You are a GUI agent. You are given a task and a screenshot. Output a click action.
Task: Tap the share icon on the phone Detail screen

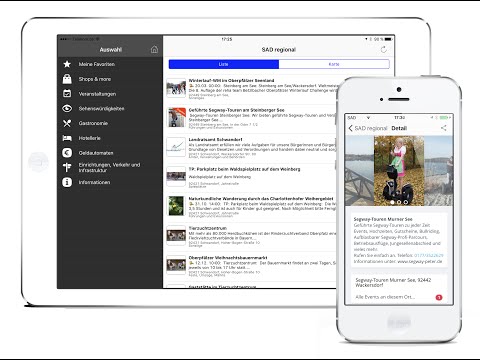tap(443, 128)
